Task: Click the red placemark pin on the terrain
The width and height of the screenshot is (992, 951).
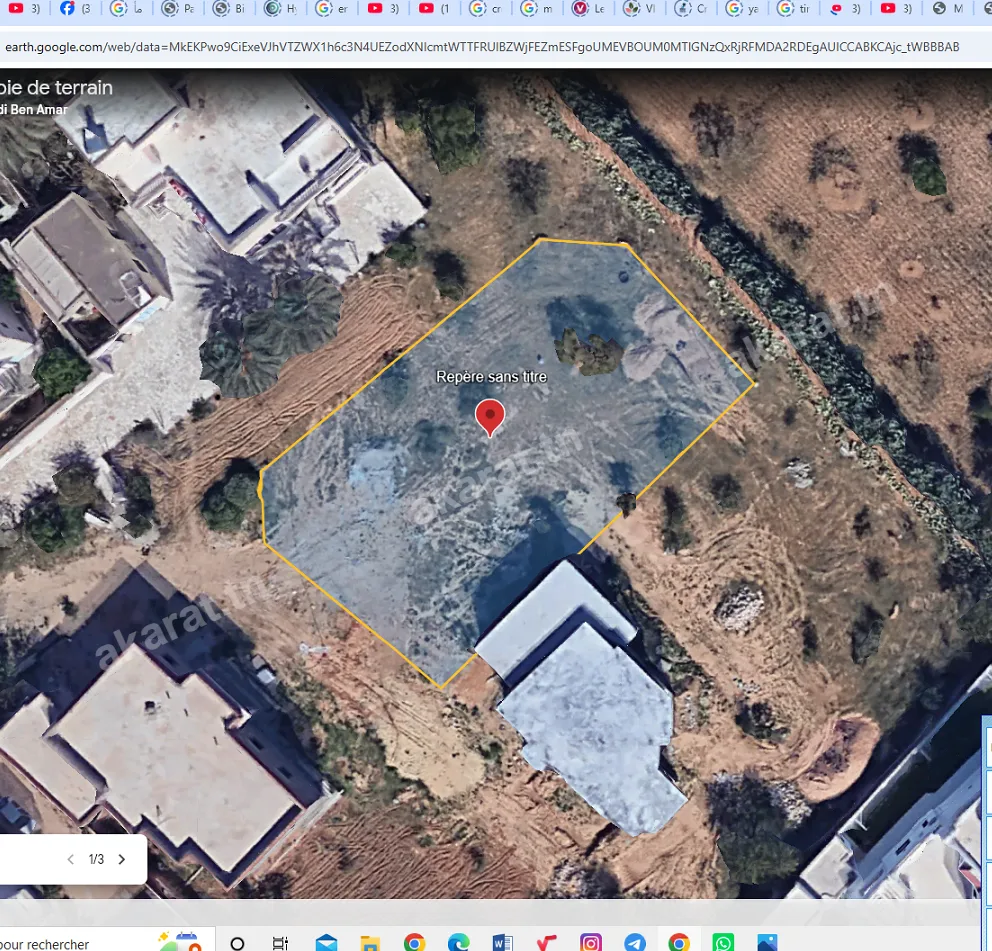Action: (x=490, y=418)
